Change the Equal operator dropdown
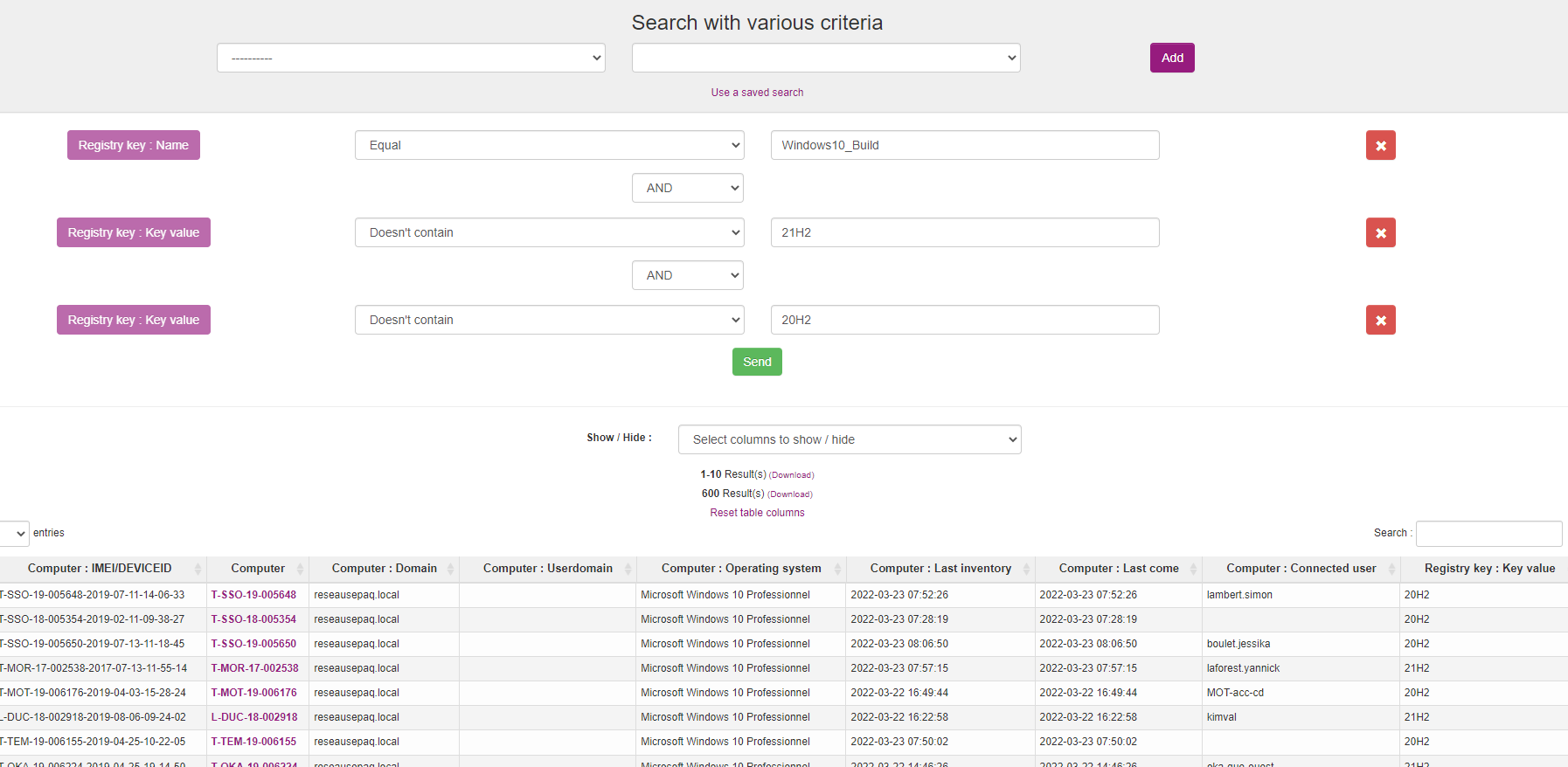The width and height of the screenshot is (1568, 767). coord(549,145)
